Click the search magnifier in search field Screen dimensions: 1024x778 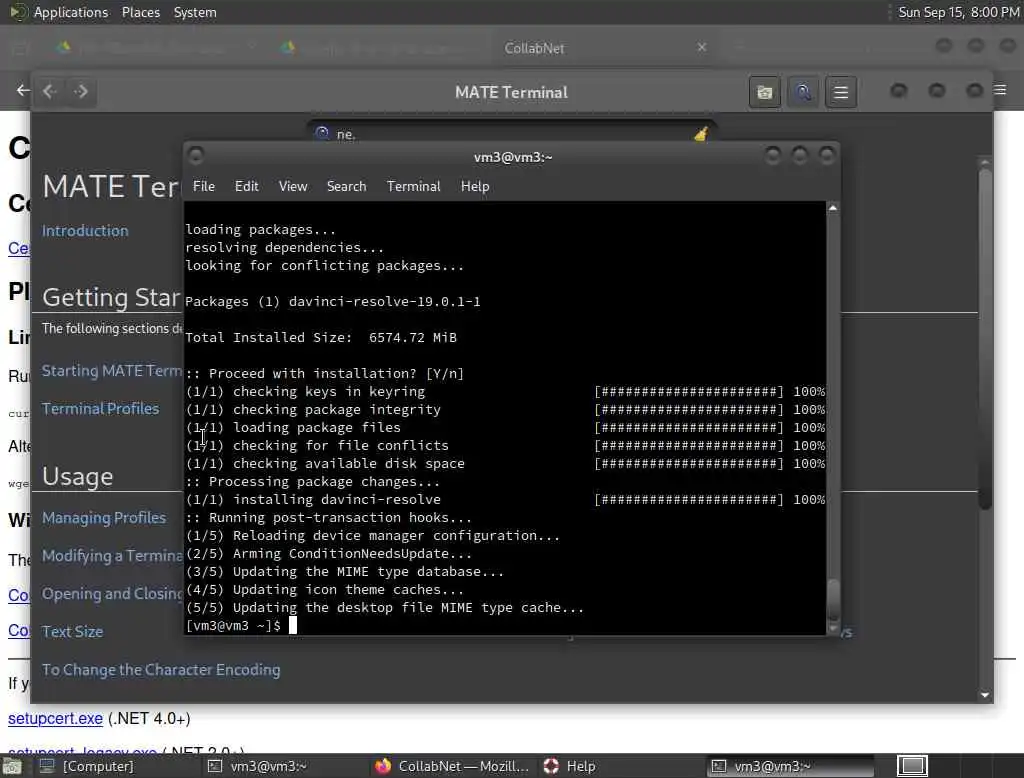coord(322,133)
